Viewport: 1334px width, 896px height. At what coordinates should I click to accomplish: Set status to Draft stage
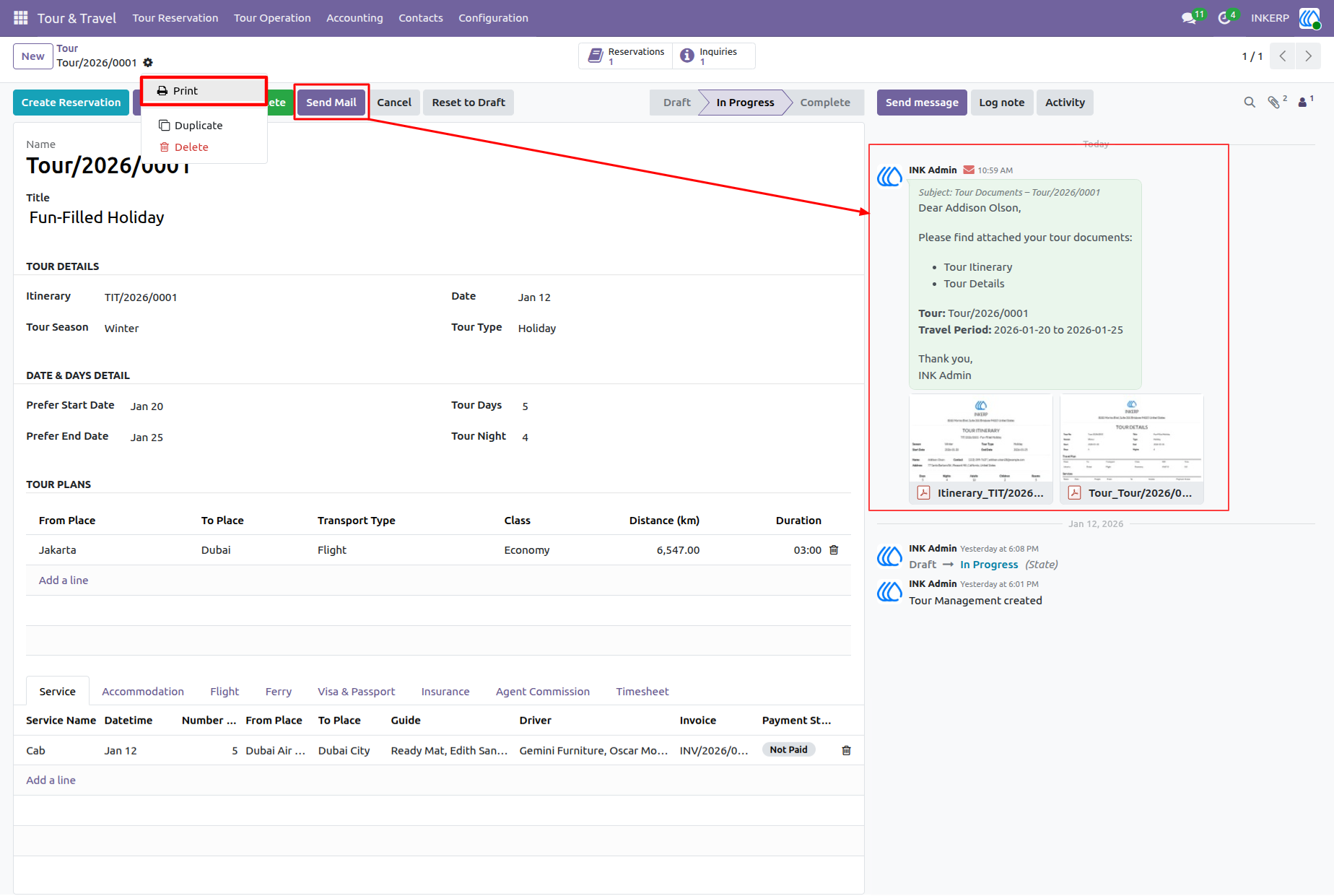(676, 103)
